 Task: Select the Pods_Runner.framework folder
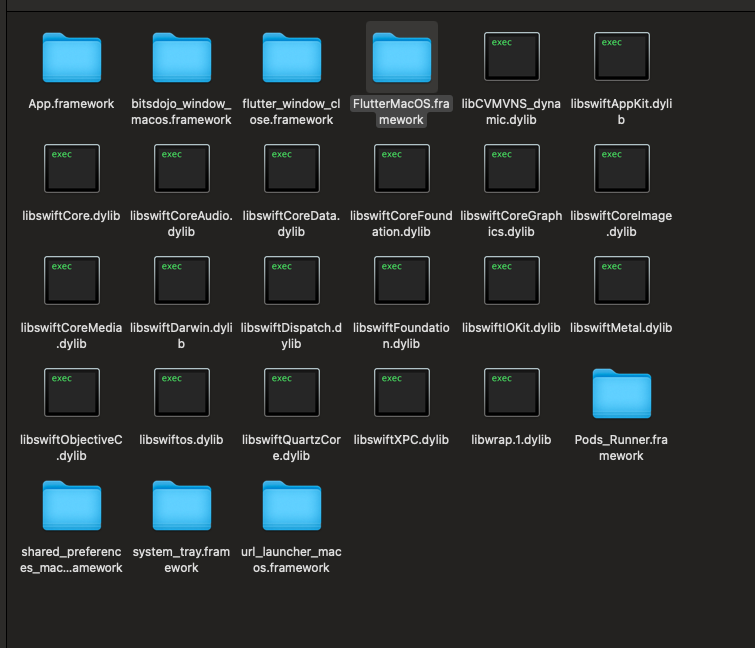(x=621, y=393)
